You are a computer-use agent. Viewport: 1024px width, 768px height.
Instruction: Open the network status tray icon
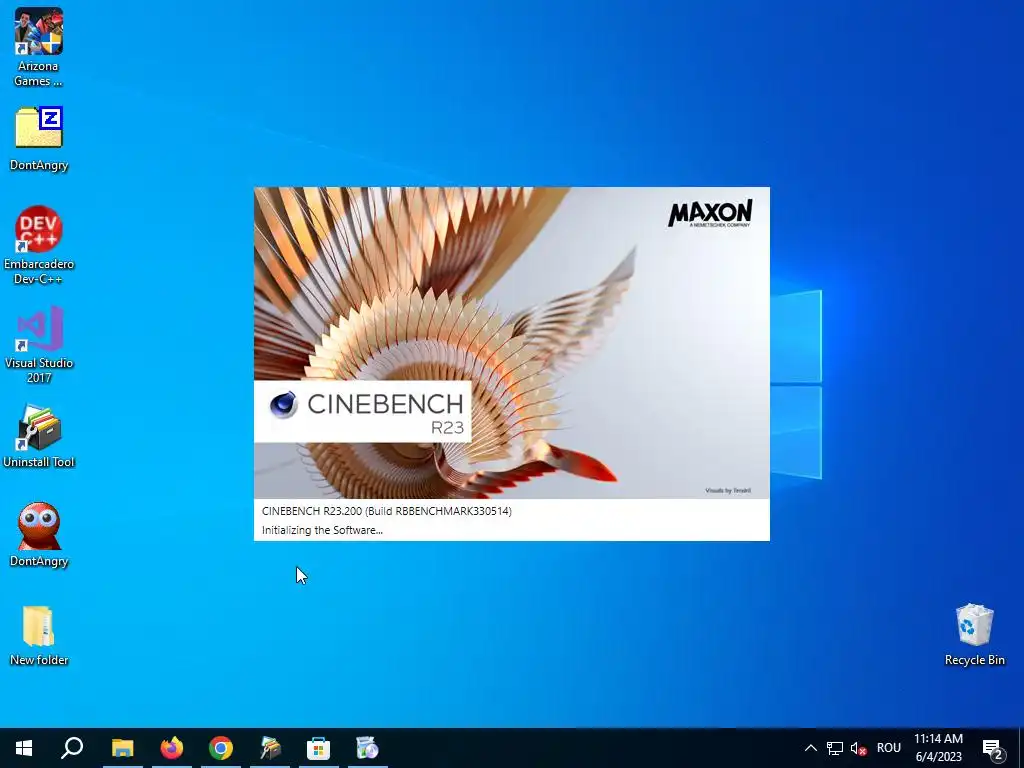pos(835,748)
